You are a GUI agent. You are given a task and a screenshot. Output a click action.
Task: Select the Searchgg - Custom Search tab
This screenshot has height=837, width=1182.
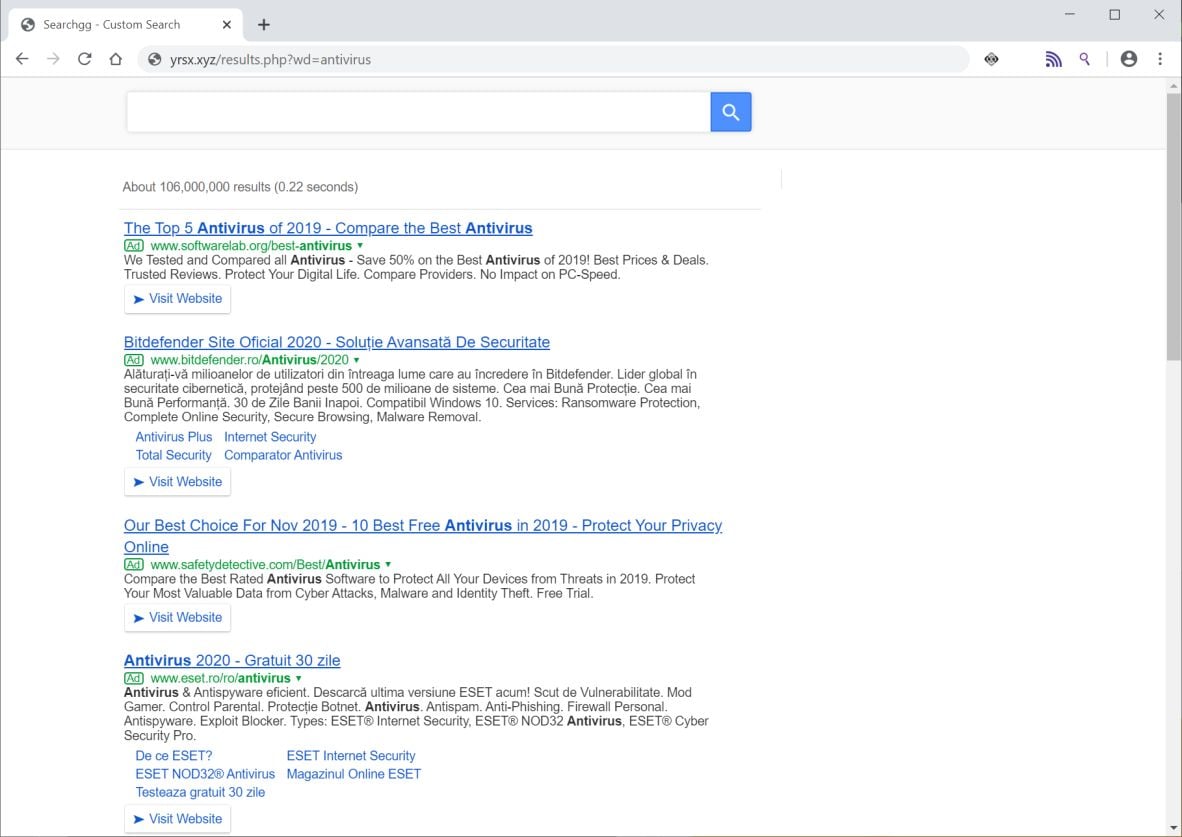[x=126, y=25]
